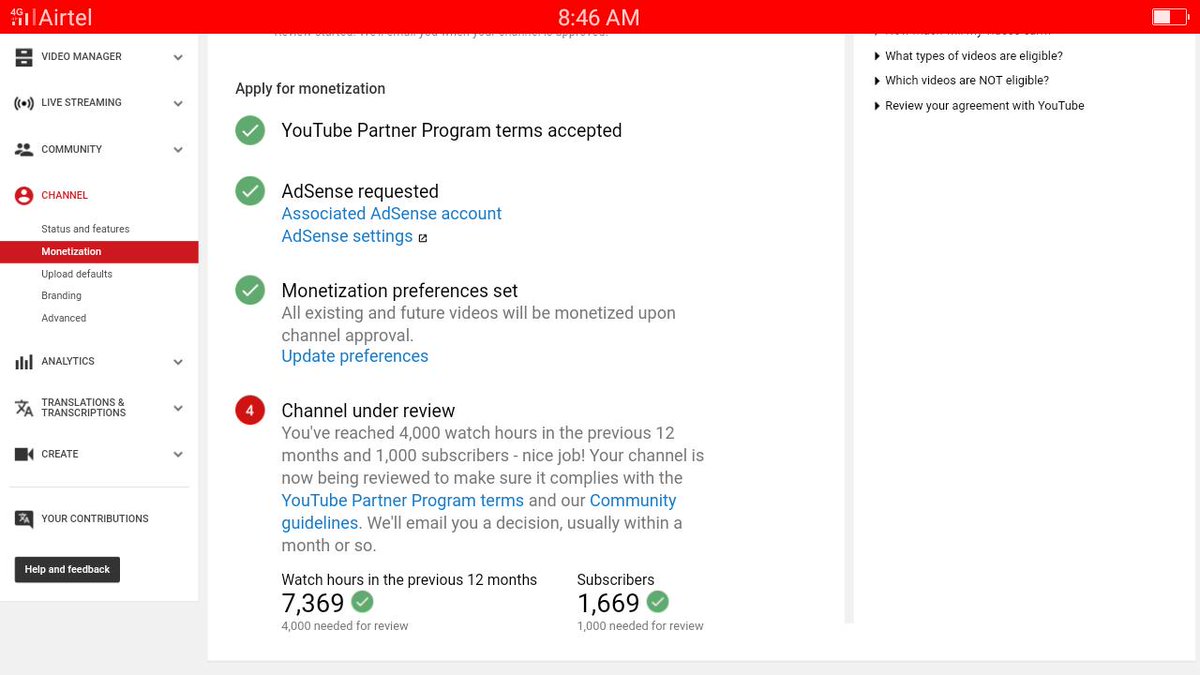Viewport: 1200px width, 675px height.
Task: Expand the Translations & Transcriptions chevron
Action: tap(178, 408)
